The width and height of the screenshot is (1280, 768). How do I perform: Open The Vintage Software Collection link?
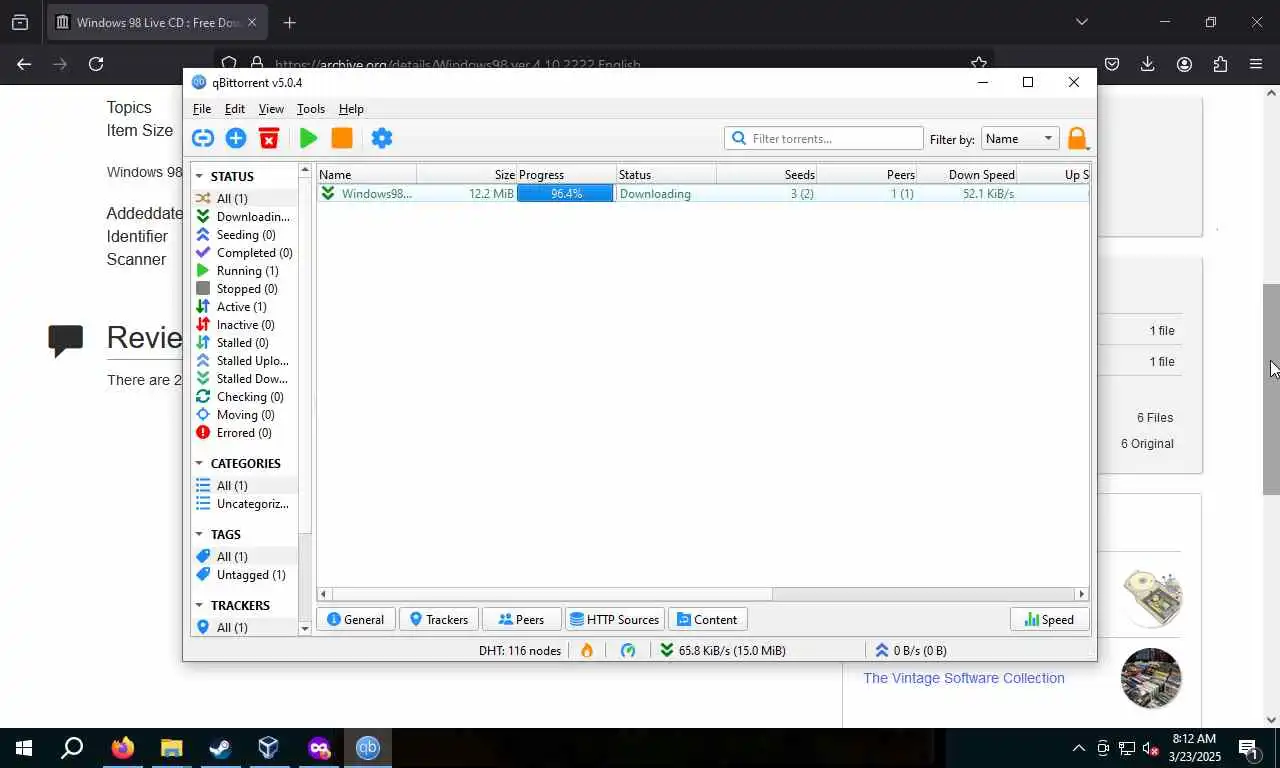click(x=964, y=678)
